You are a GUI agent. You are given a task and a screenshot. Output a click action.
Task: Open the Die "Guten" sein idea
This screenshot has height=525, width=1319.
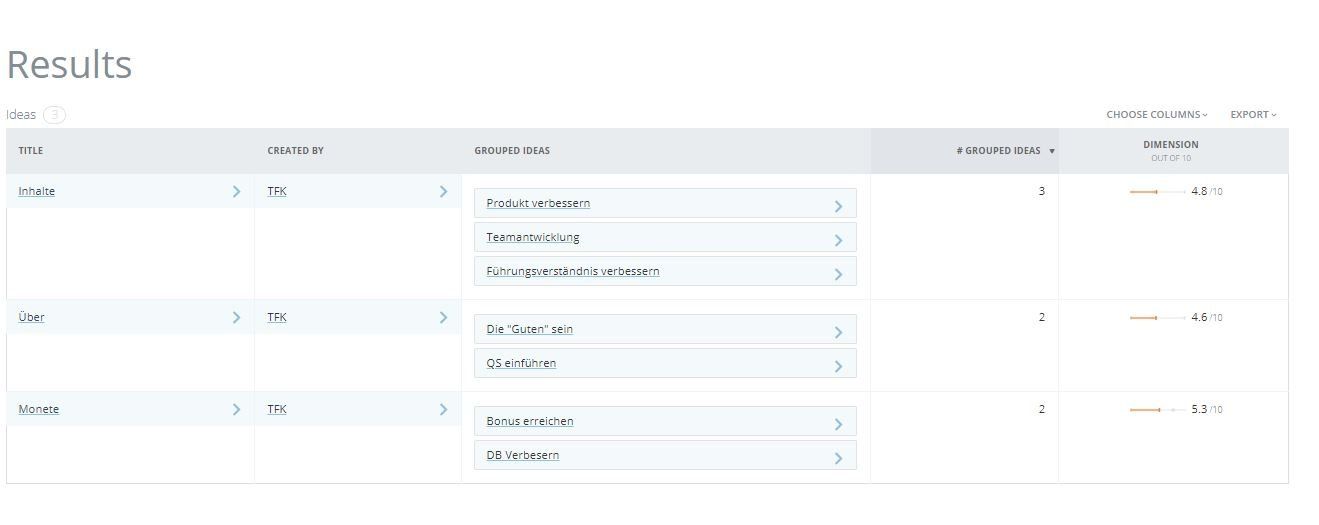tap(530, 329)
